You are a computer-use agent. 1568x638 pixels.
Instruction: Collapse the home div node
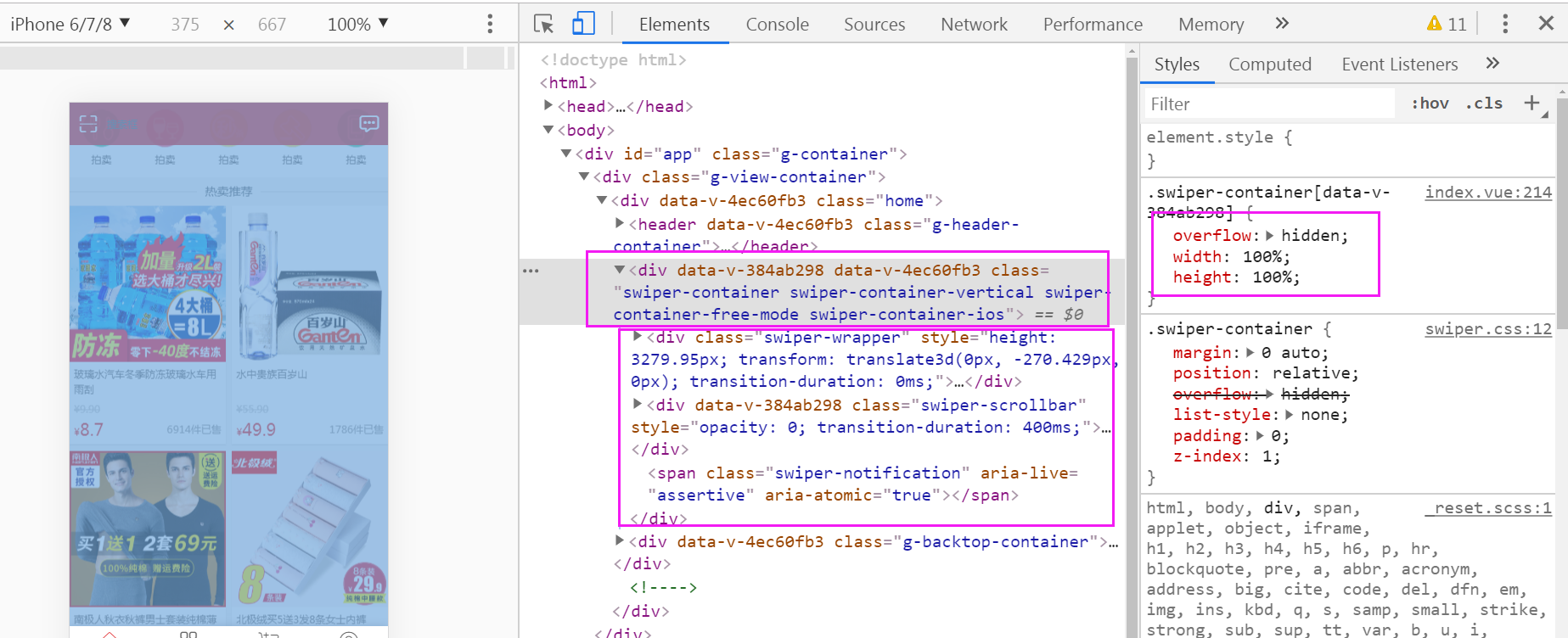pyautogui.click(x=602, y=200)
